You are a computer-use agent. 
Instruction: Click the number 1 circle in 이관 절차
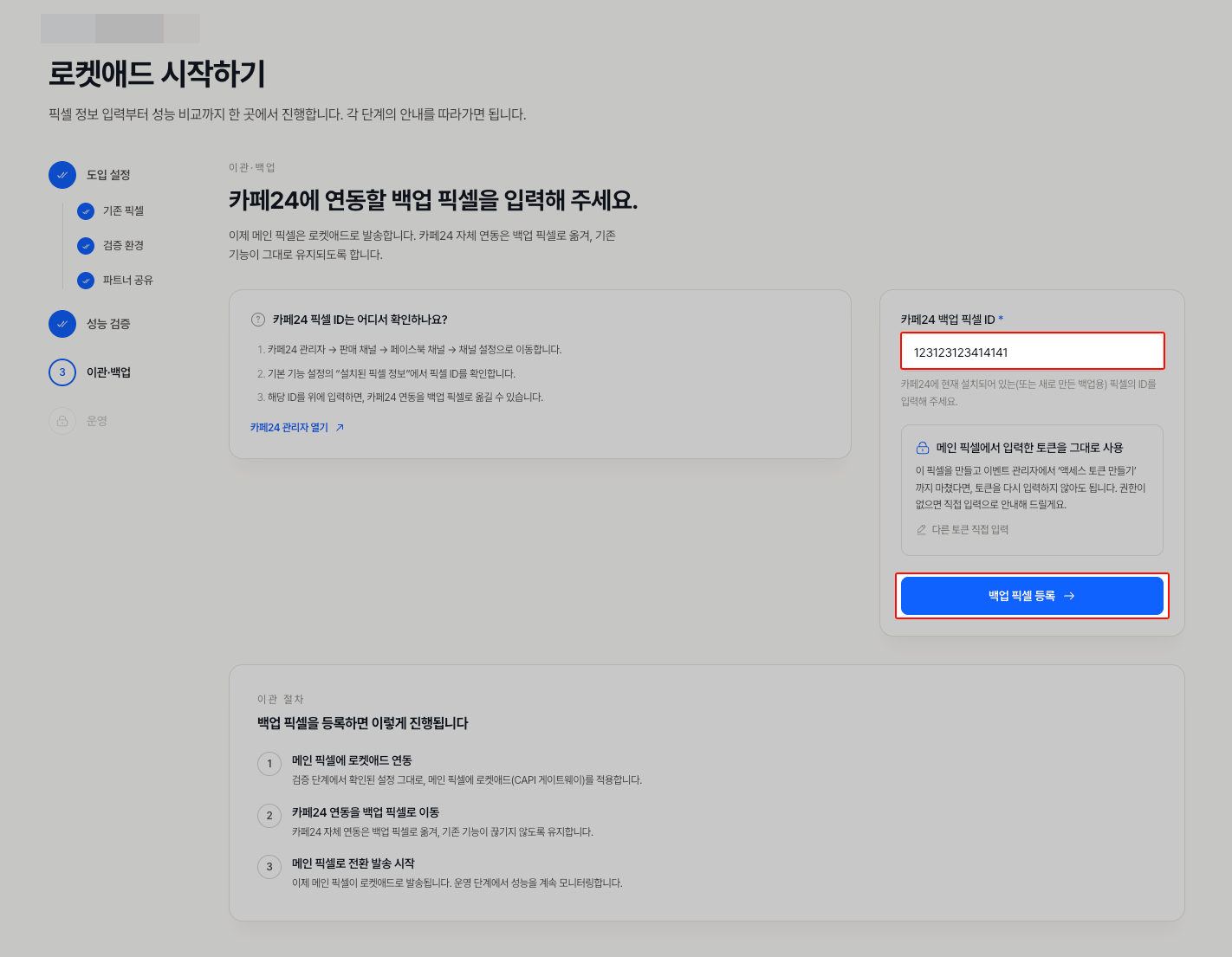[269, 764]
